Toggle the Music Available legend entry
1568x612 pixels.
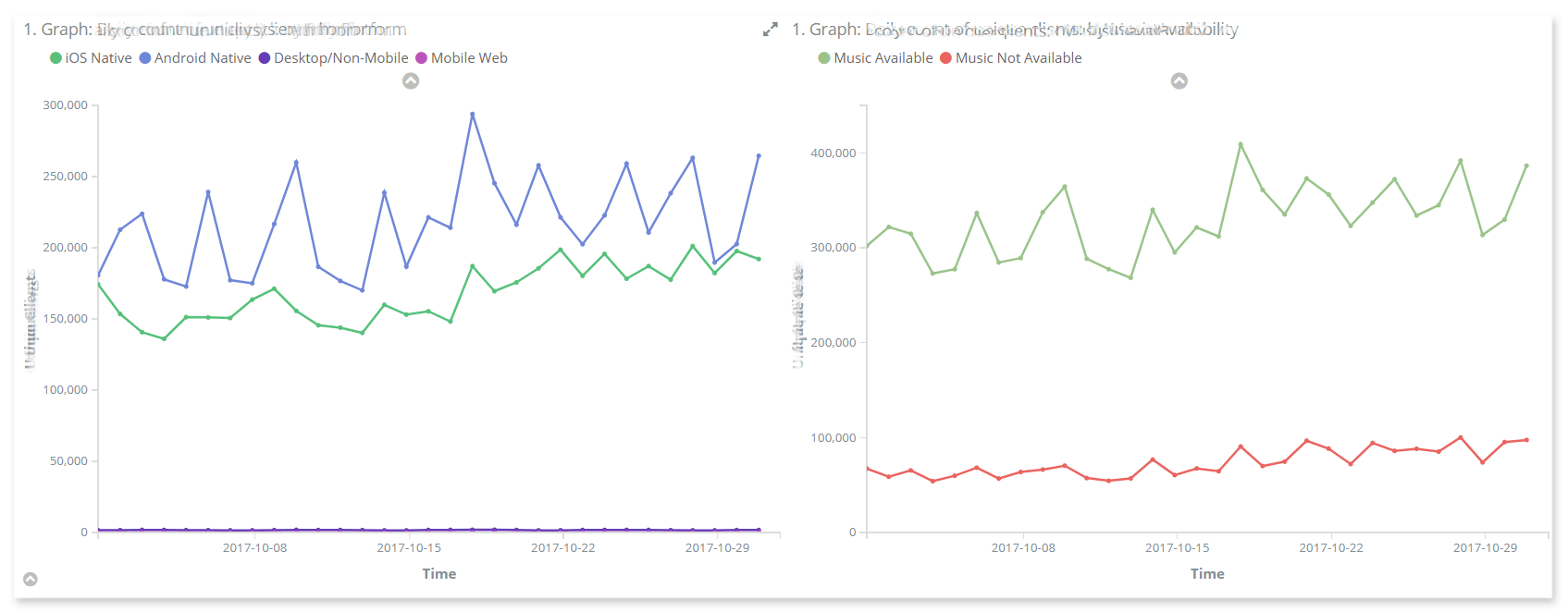click(875, 58)
